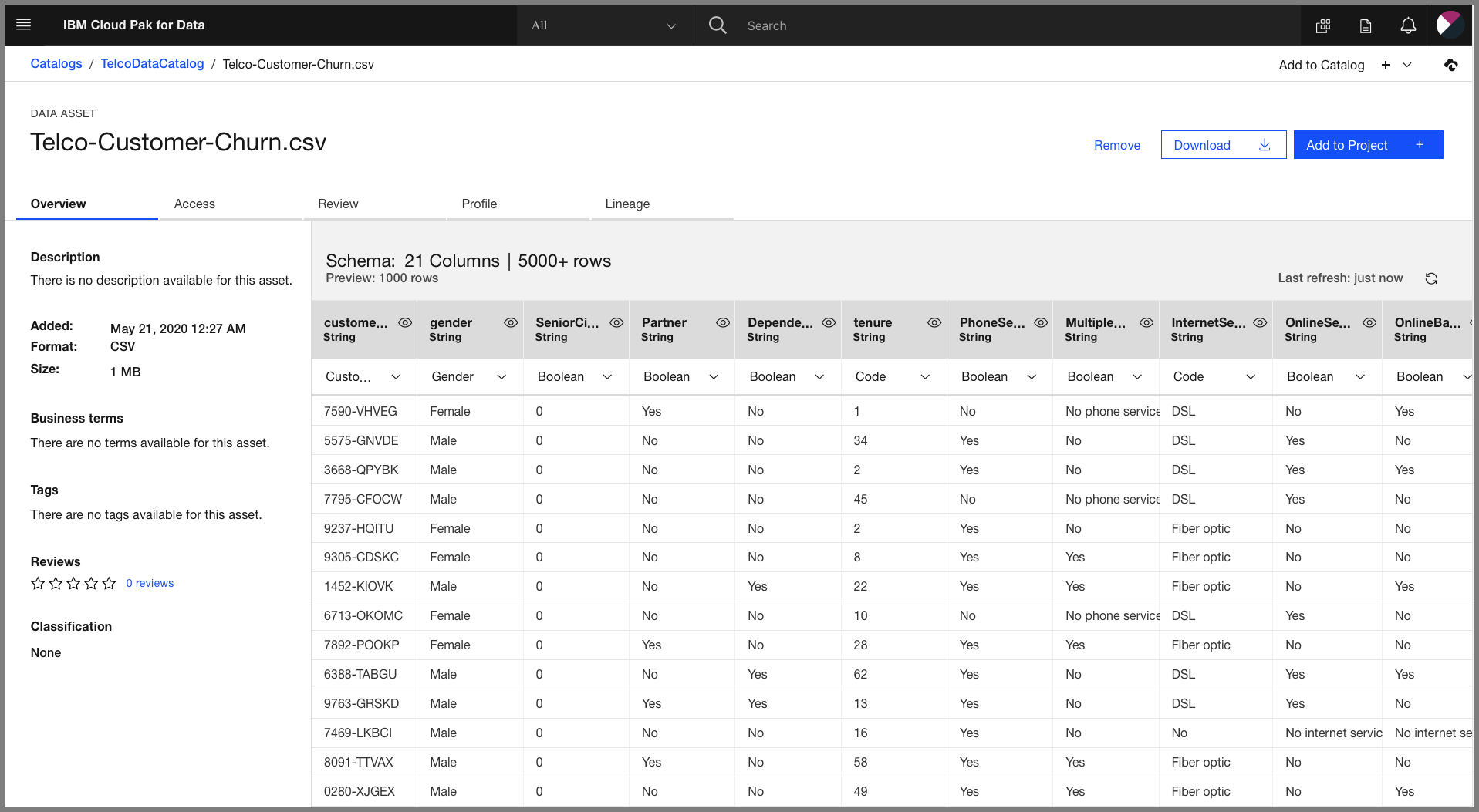The image size is (1479, 812).
Task: Open the hamburger navigation menu
Action: tap(23, 24)
